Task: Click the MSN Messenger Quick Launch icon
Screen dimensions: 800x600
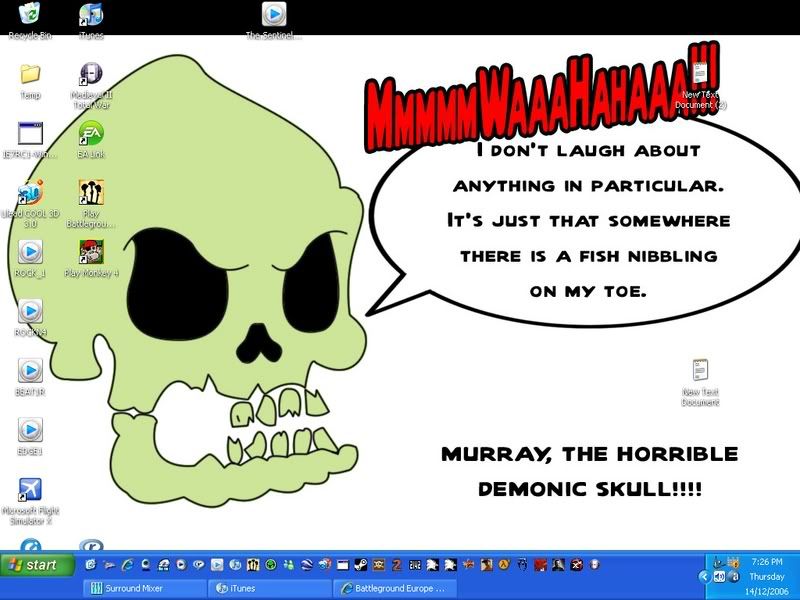Action: coord(288,564)
